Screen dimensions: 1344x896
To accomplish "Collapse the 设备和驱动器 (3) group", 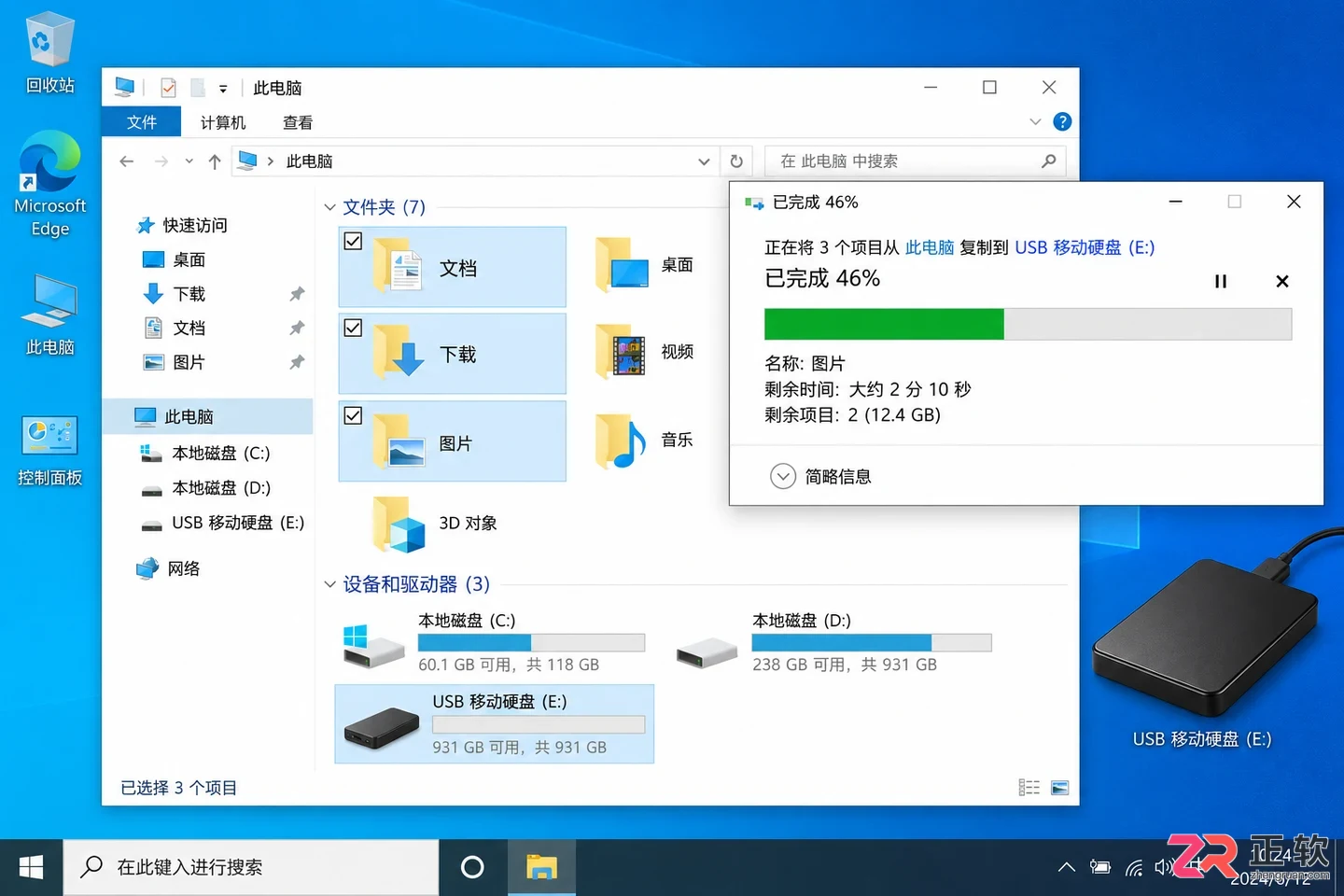I will coord(329,584).
